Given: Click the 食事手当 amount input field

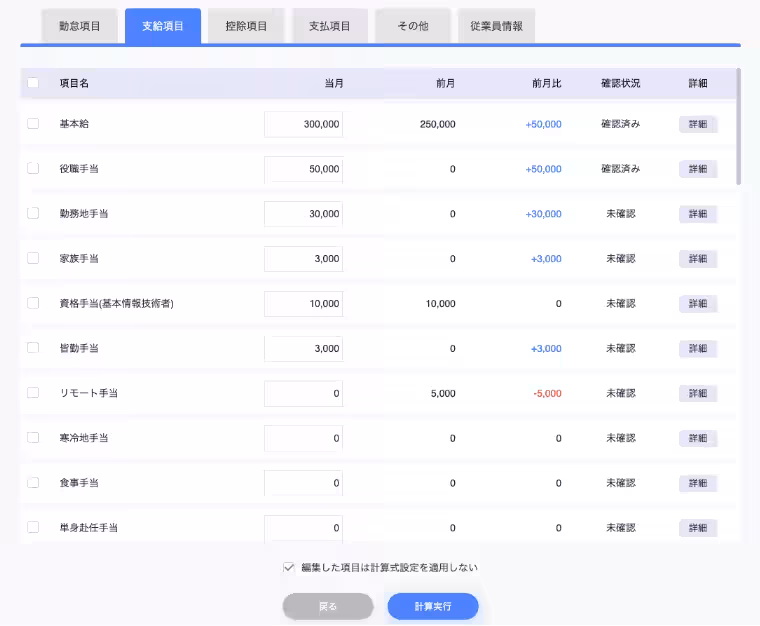Looking at the screenshot, I should [304, 483].
